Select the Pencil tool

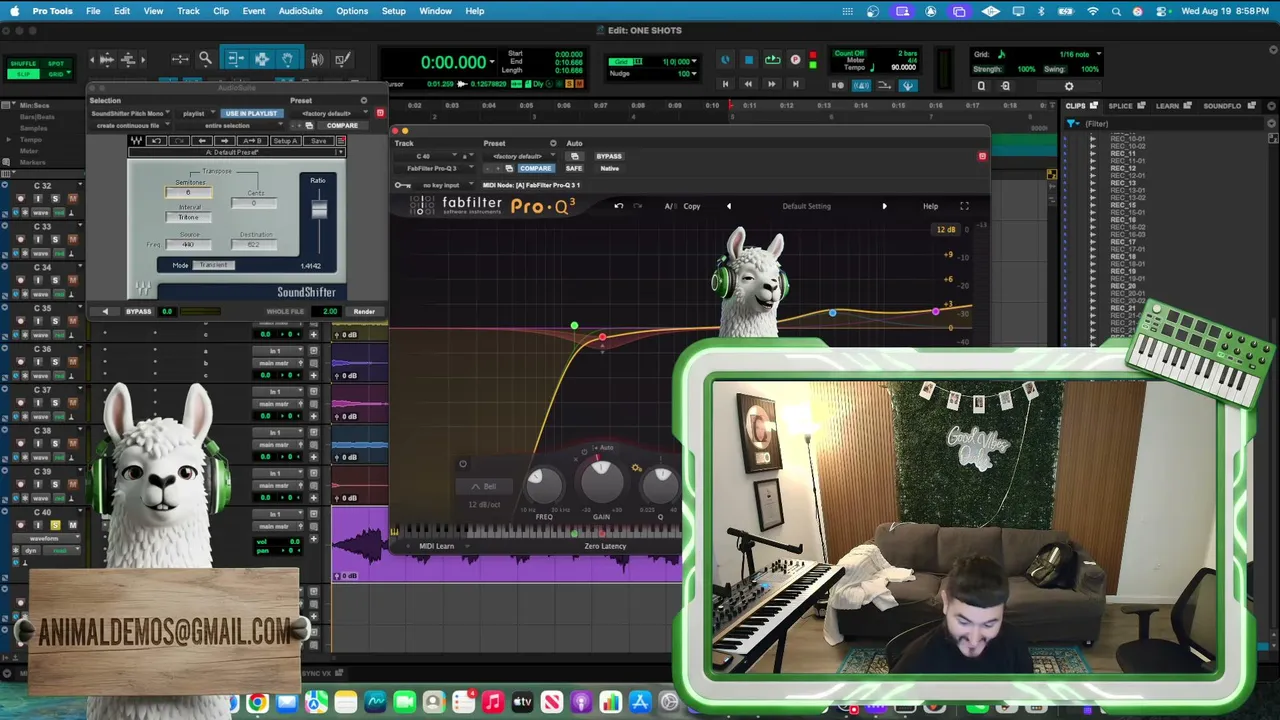pyautogui.click(x=342, y=59)
